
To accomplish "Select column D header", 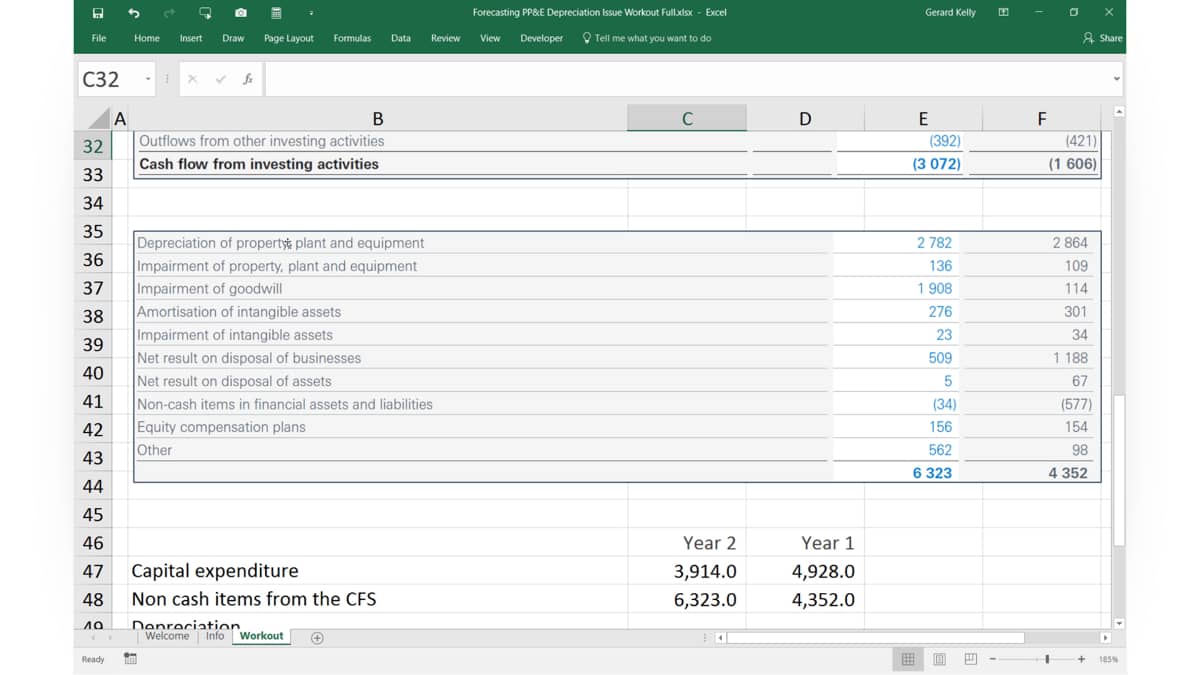I will click(x=805, y=118).
